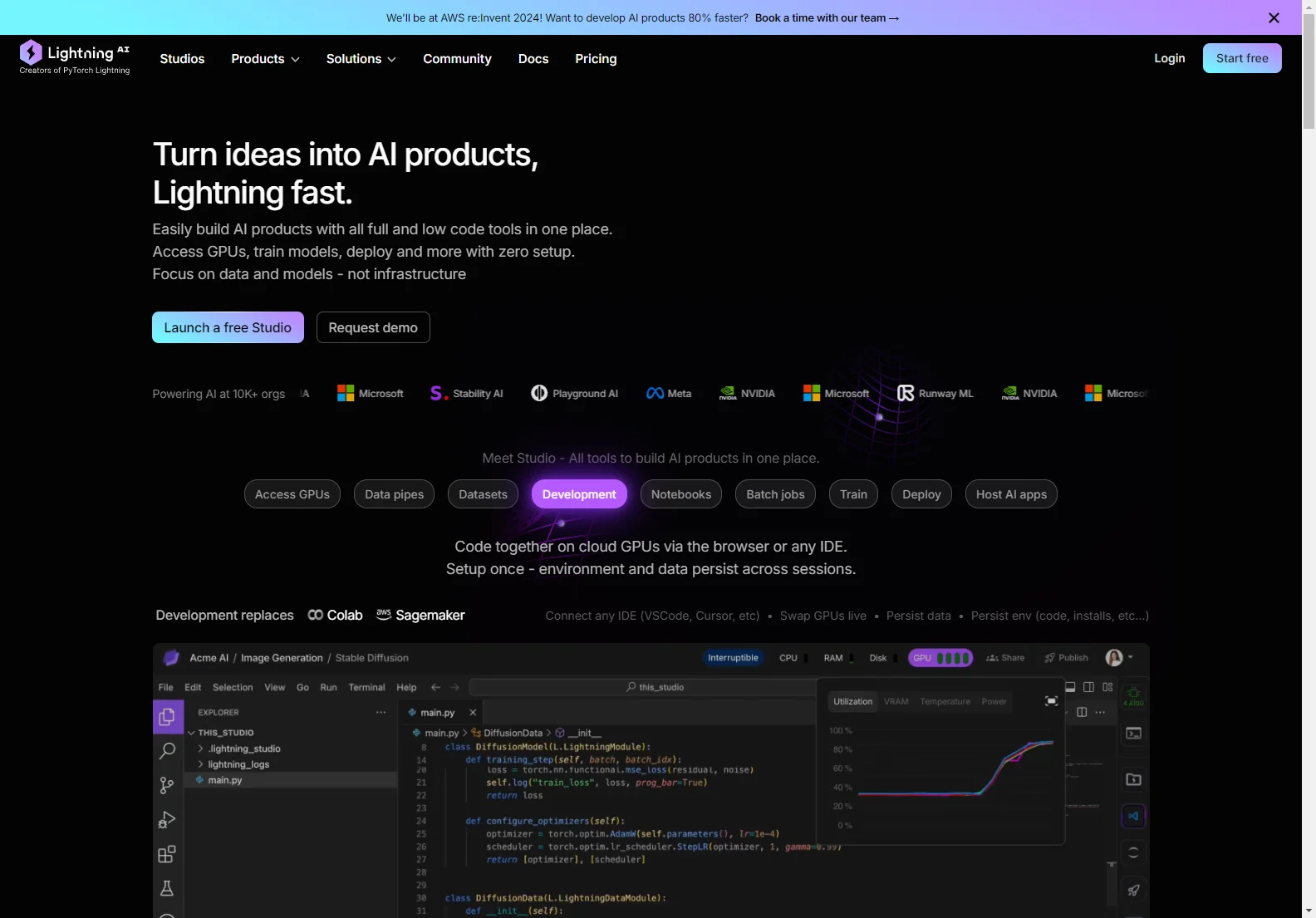Select the Batch jobs tab
1316x918 pixels.
(775, 494)
